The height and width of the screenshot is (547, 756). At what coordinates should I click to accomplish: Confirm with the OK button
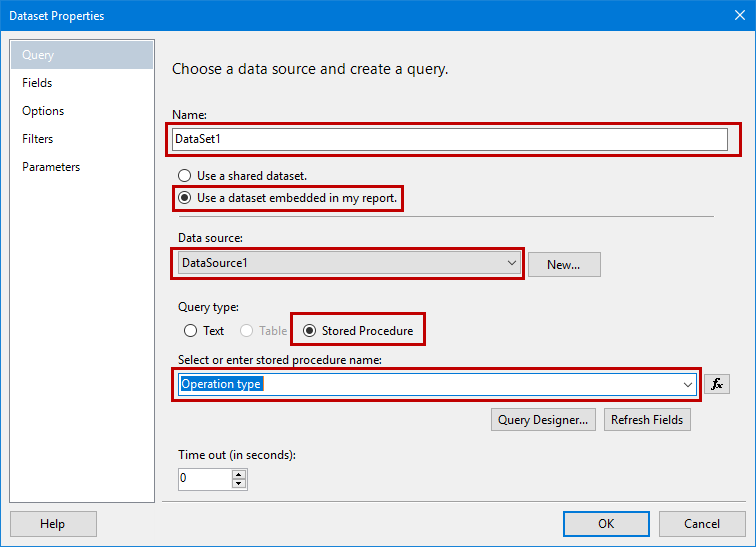[606, 524]
